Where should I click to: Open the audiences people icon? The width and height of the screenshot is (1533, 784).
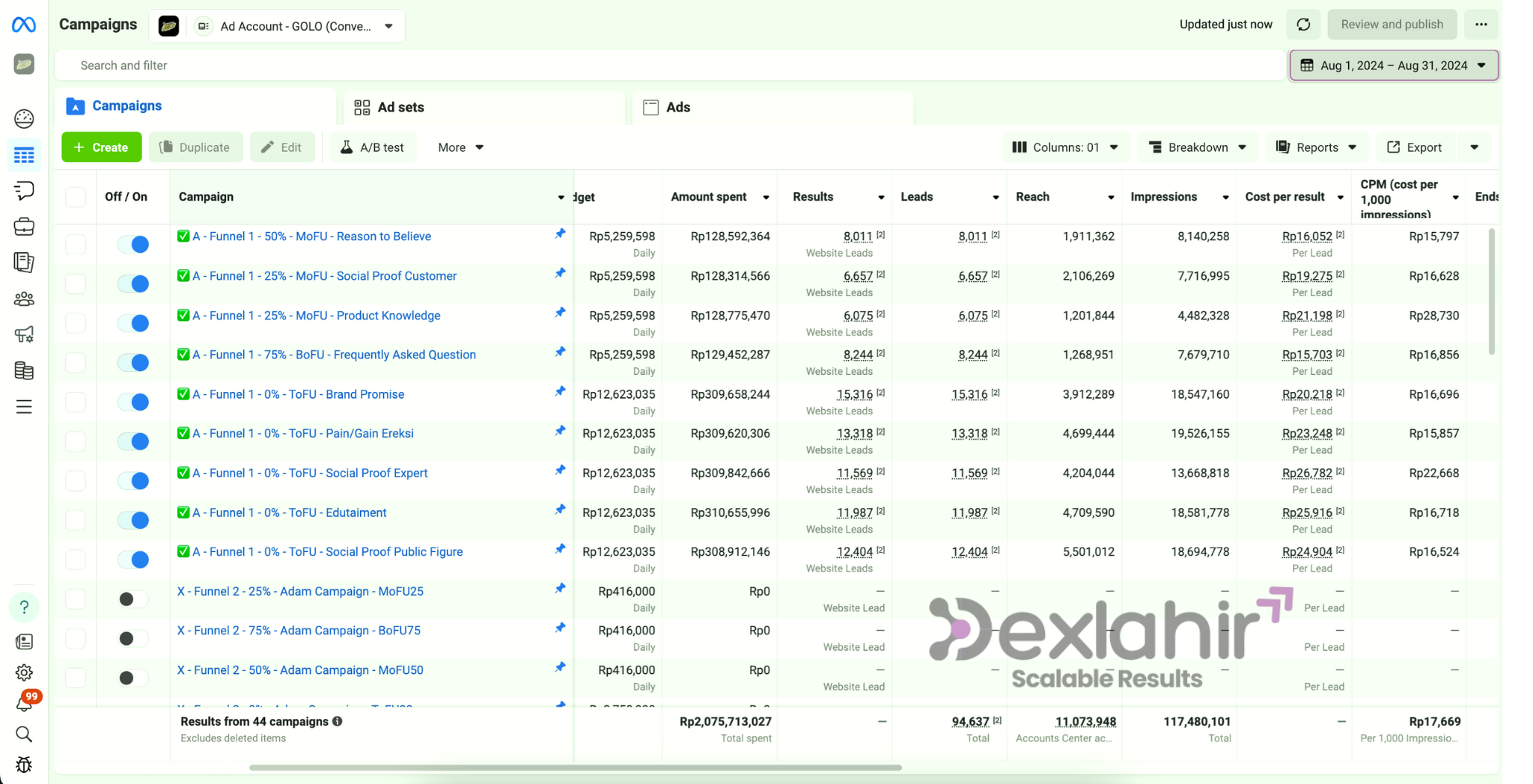[24, 299]
